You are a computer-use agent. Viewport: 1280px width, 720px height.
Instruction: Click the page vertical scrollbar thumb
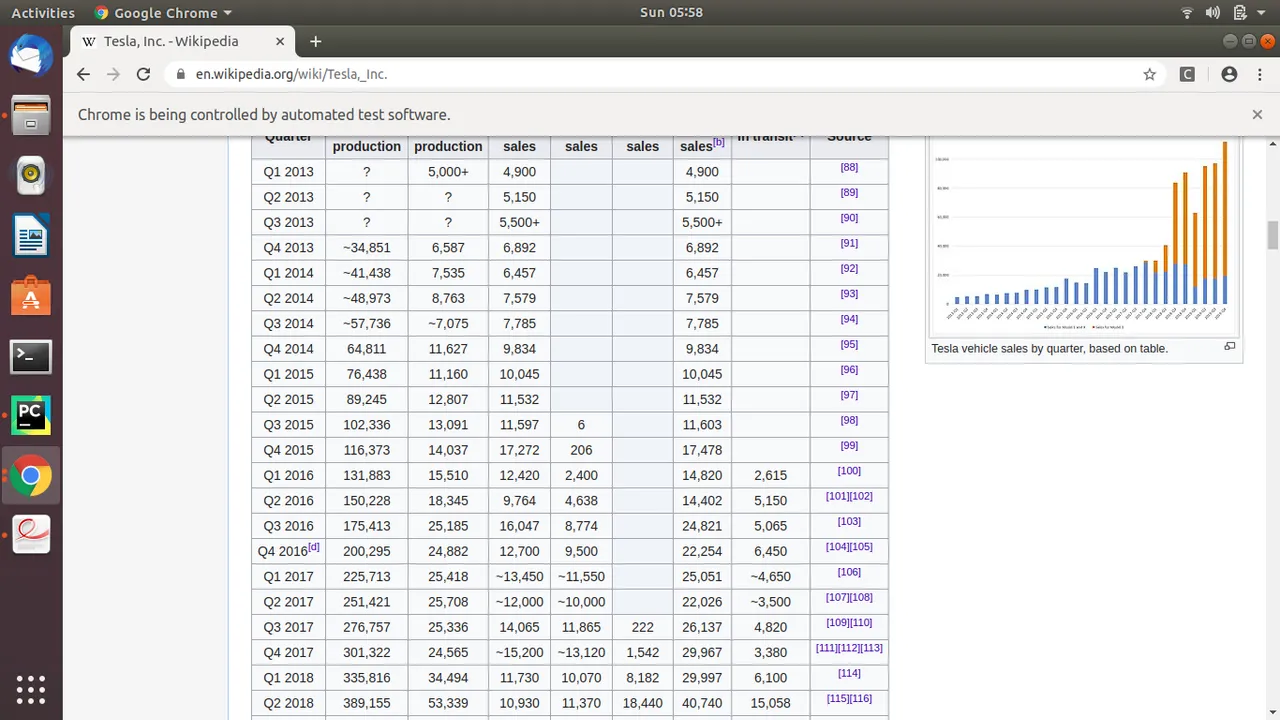1273,236
